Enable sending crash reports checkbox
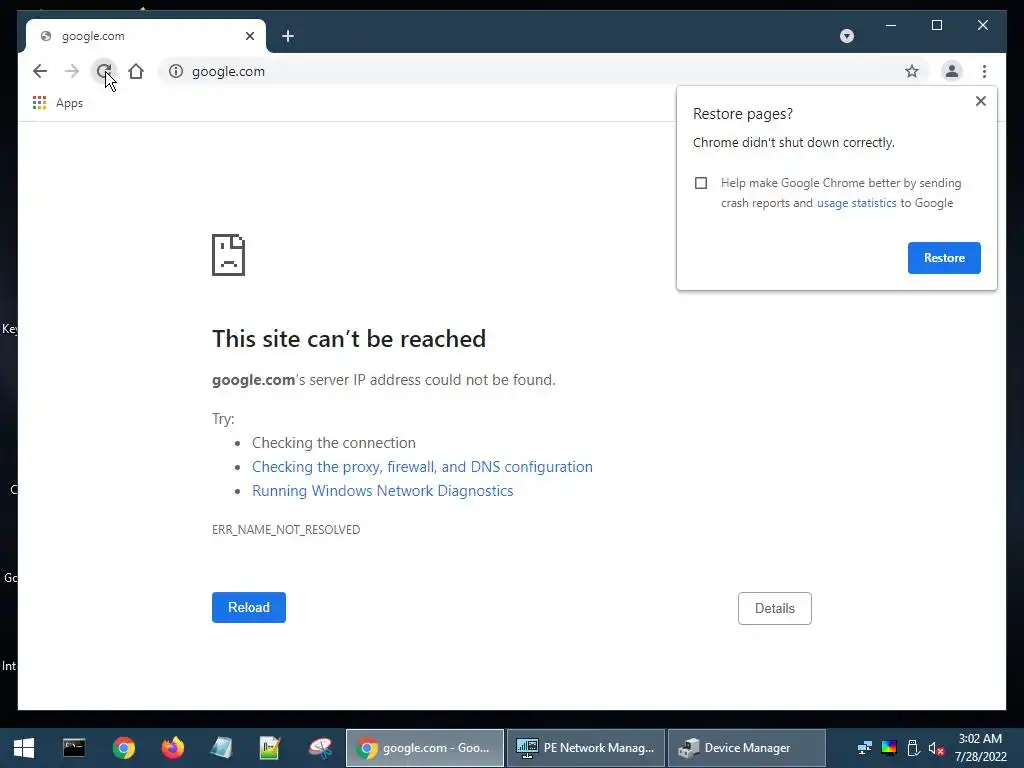The height and width of the screenshot is (768, 1024). click(701, 183)
